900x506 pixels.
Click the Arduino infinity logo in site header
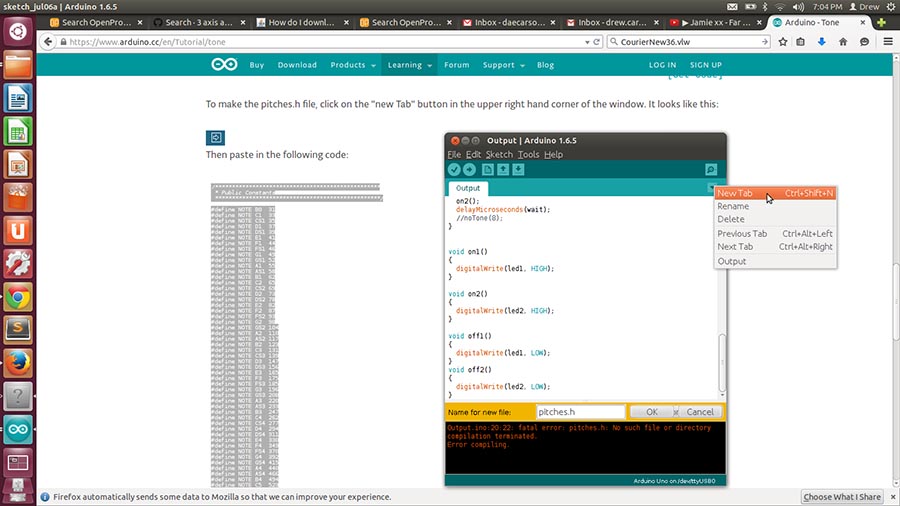224,64
